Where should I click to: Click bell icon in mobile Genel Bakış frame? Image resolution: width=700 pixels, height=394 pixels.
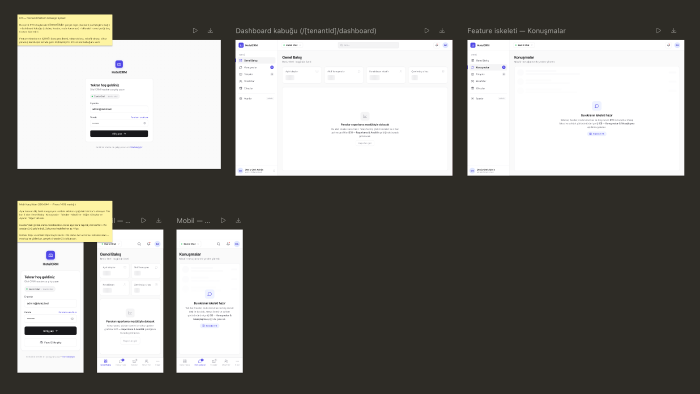point(149,244)
